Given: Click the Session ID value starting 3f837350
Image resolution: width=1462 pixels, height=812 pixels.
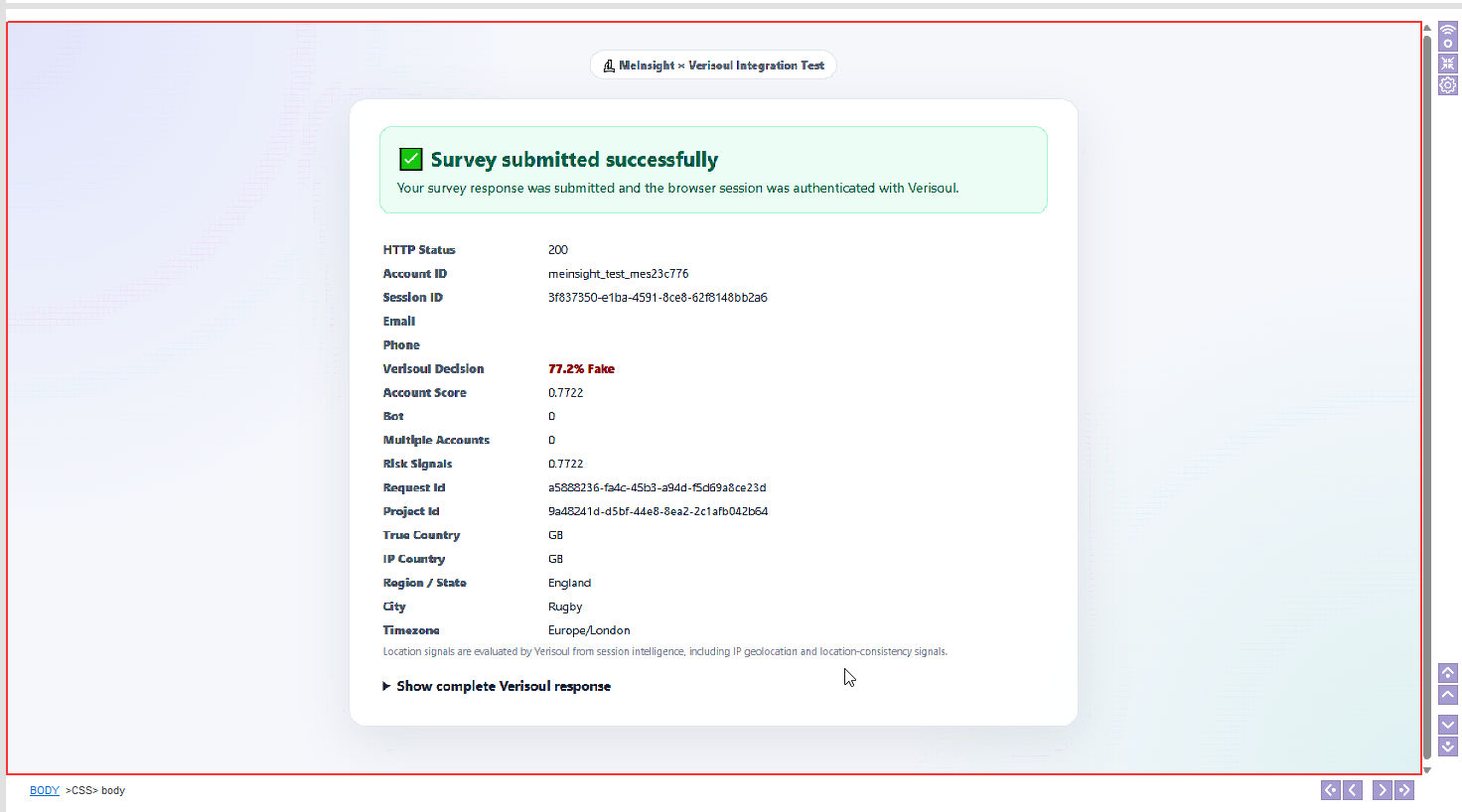Looking at the screenshot, I should [x=658, y=298].
